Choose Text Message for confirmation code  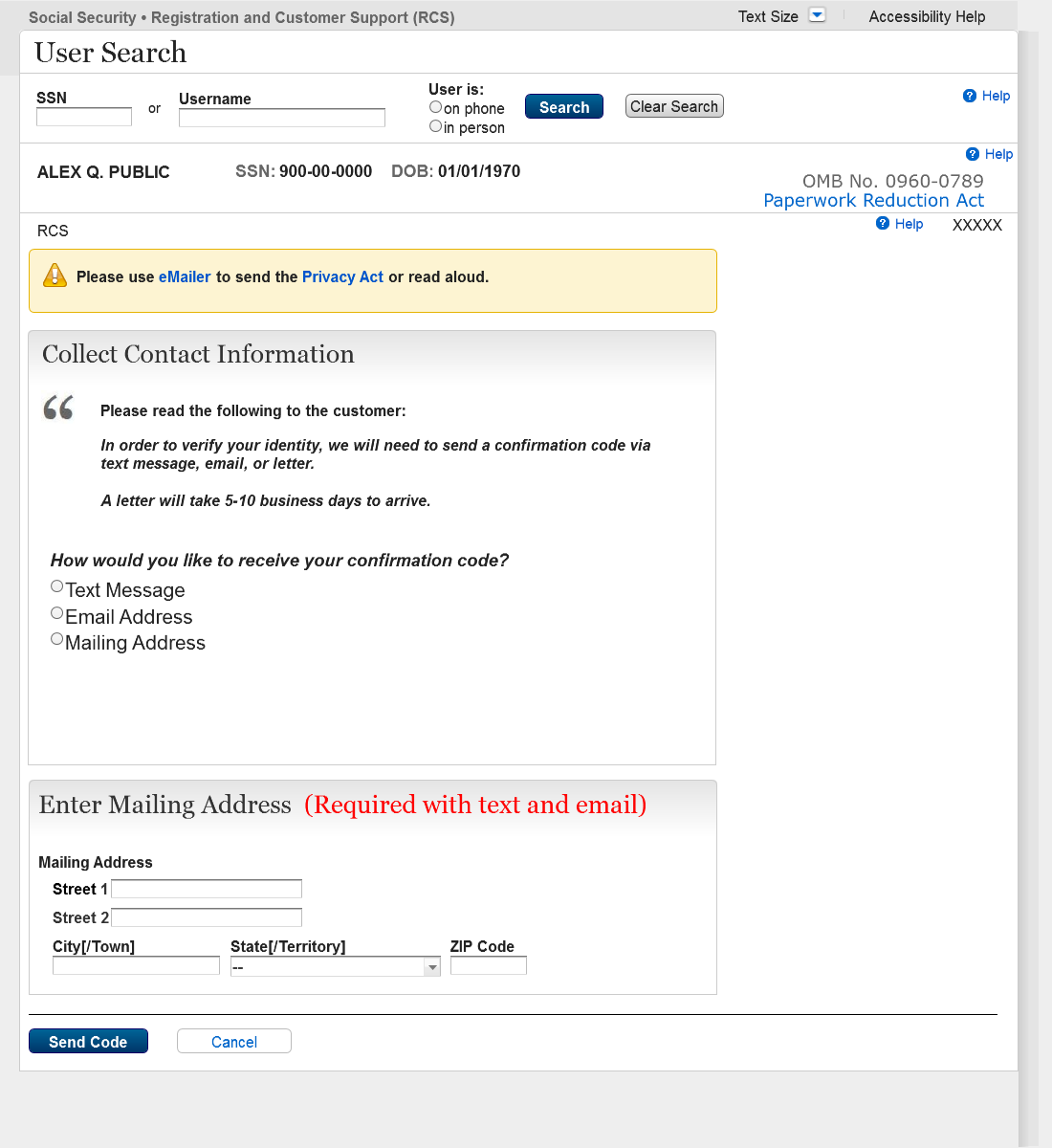point(57,586)
